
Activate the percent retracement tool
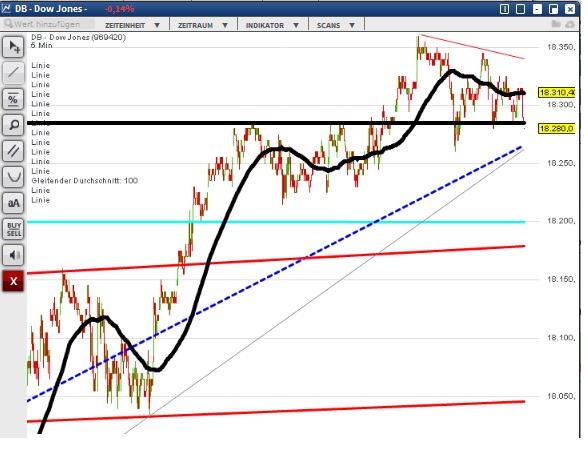(14, 99)
